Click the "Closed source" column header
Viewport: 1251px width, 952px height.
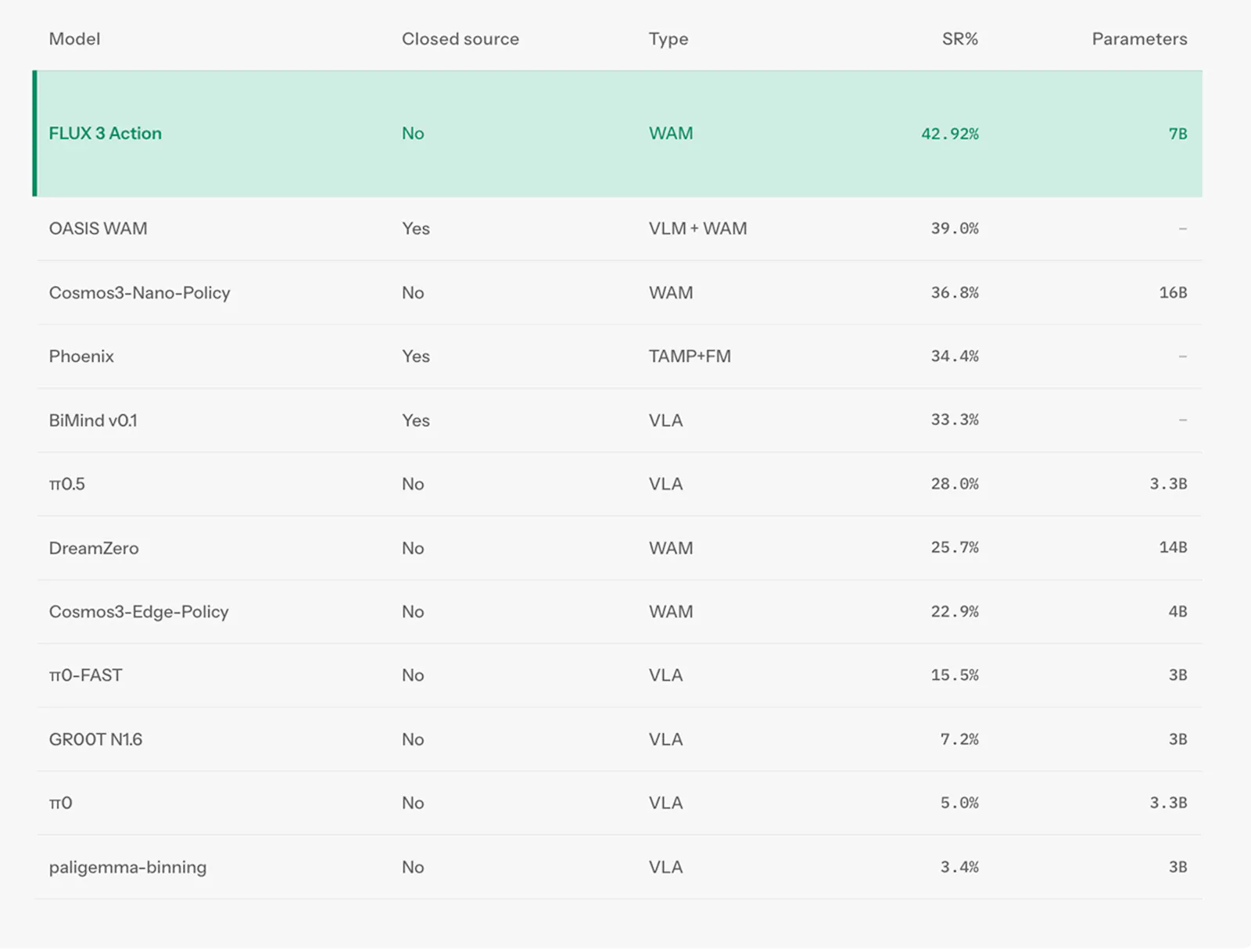[461, 39]
